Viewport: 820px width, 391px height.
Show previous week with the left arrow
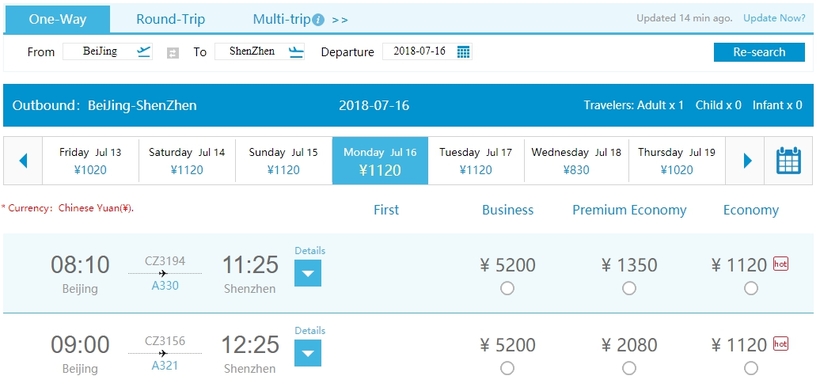tap(23, 160)
